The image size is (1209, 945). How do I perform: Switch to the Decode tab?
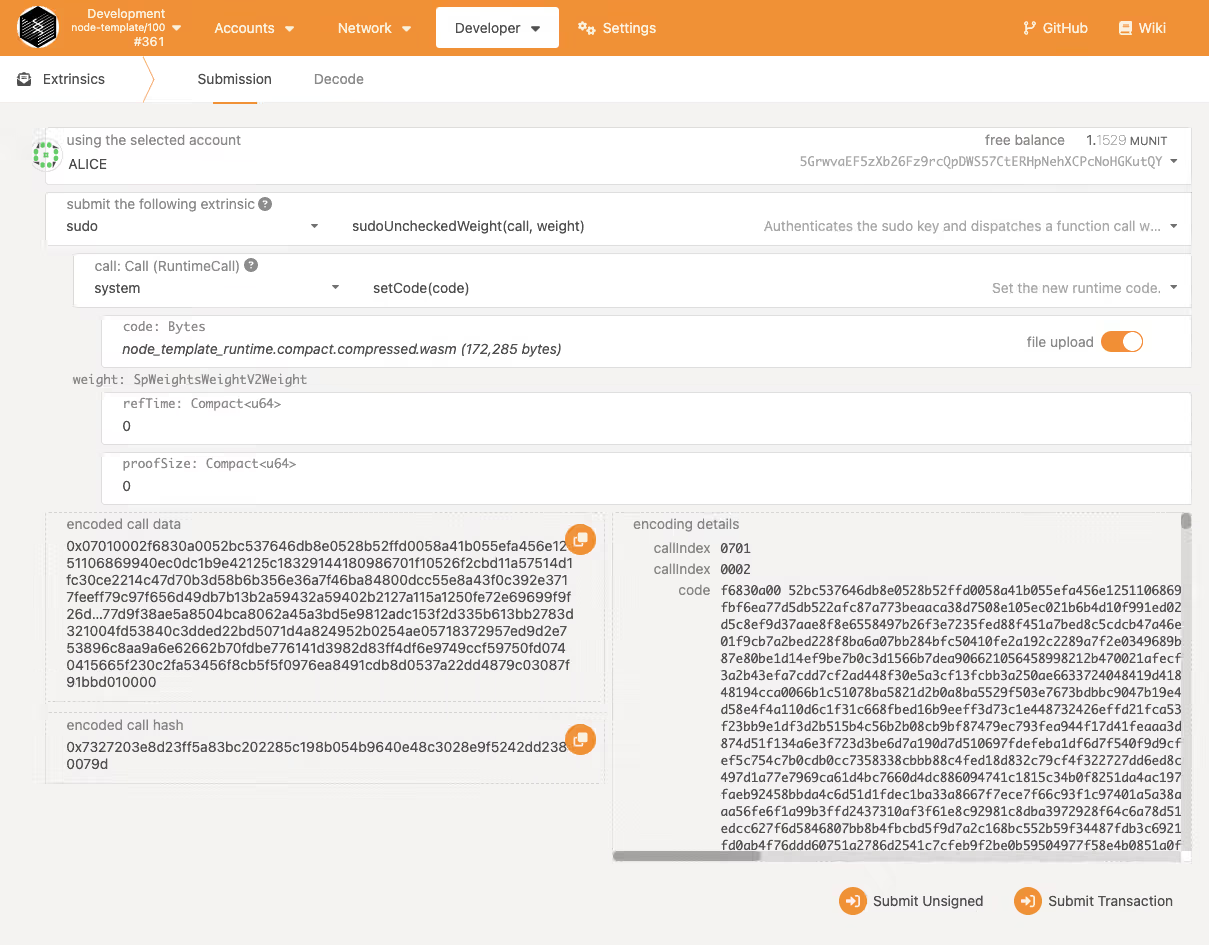(x=339, y=79)
